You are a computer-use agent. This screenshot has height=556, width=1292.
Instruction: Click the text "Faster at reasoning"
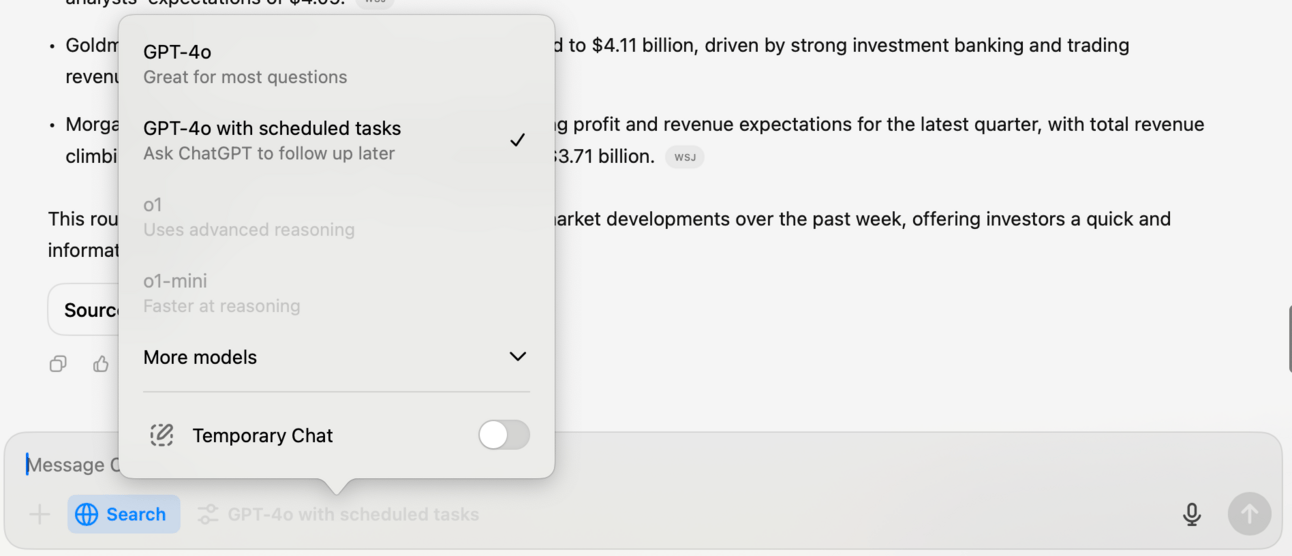pyautogui.click(x=222, y=306)
